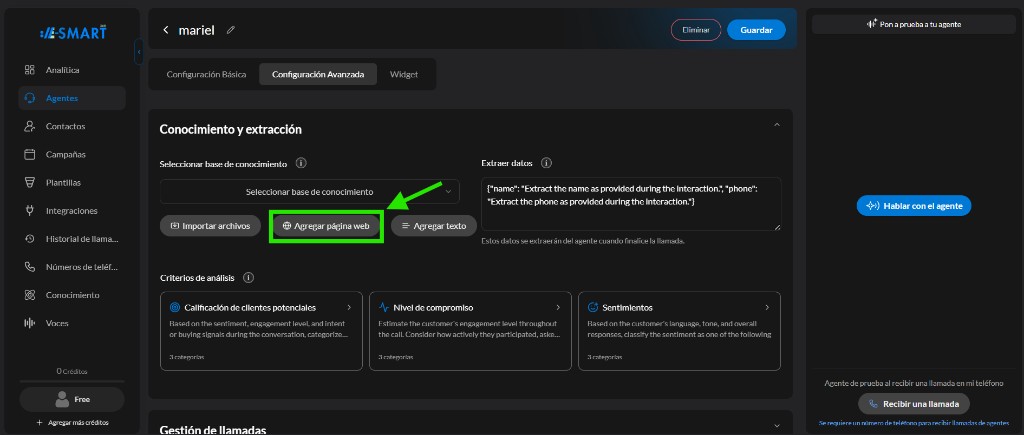Click the Hablar con el agente button
Image resolution: width=1024 pixels, height=435 pixels.
click(x=914, y=206)
